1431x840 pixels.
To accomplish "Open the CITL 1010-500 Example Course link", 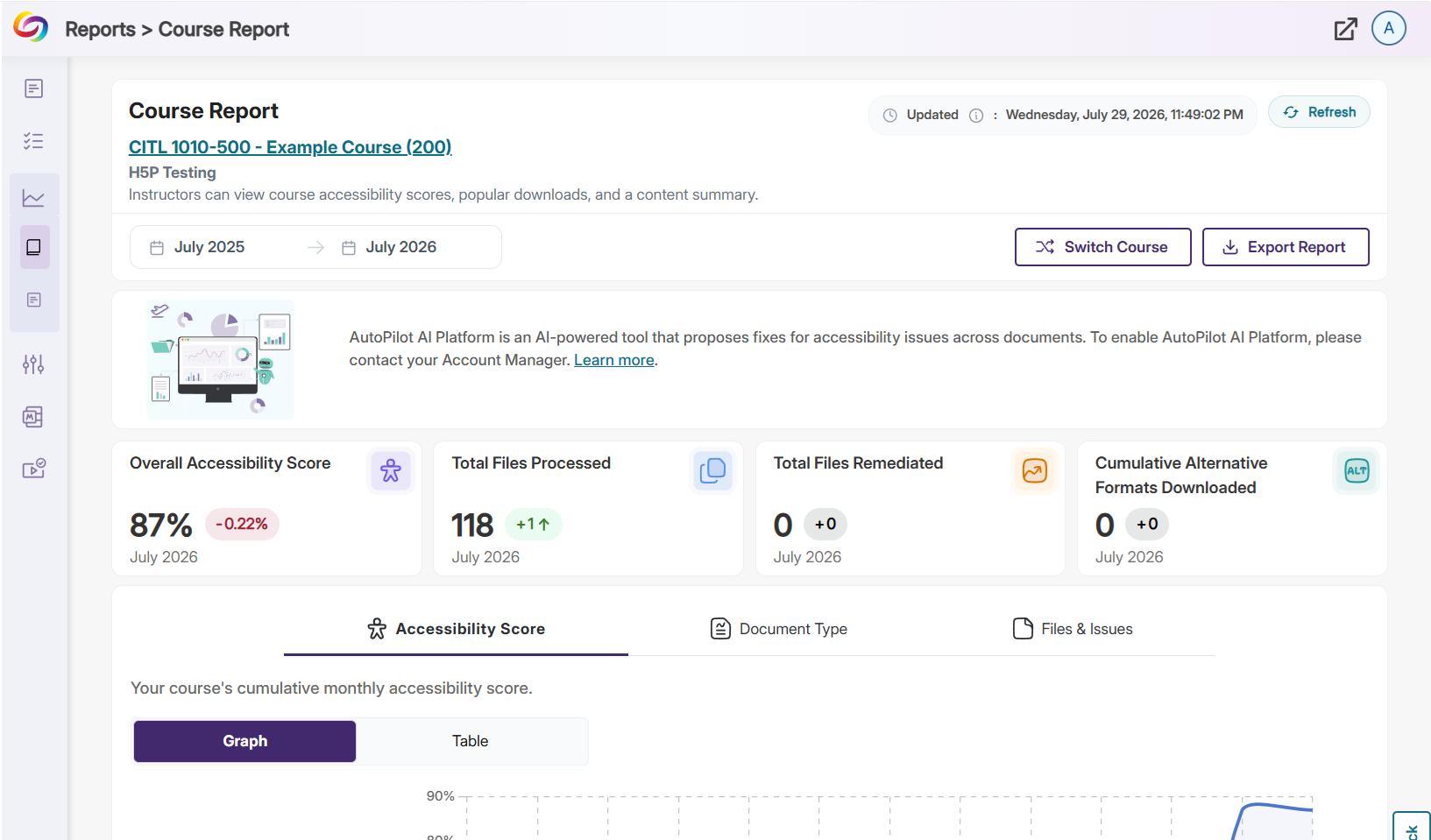I will click(x=290, y=147).
